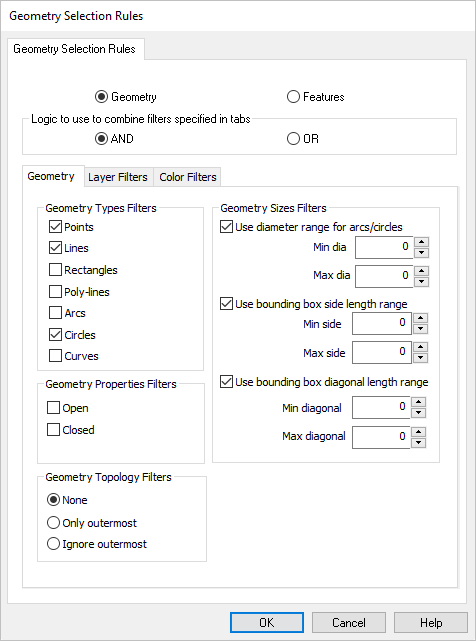Increase Min diagonal with up arrow
The width and height of the screenshot is (476, 641).
(418, 402)
